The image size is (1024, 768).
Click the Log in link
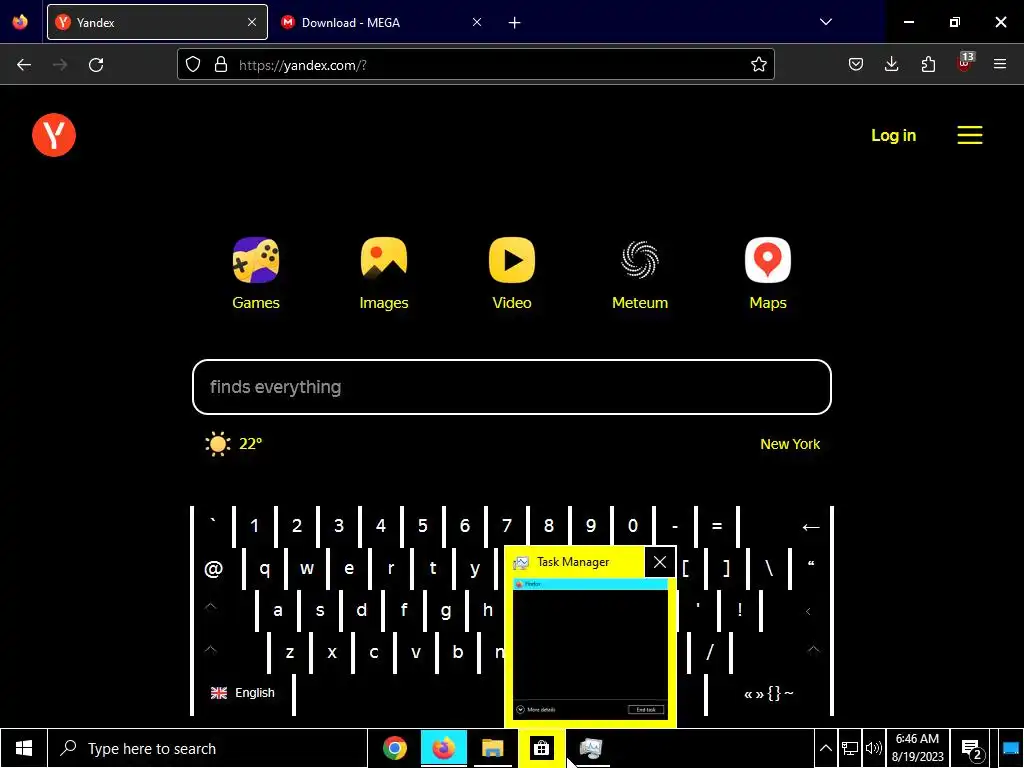coord(893,135)
